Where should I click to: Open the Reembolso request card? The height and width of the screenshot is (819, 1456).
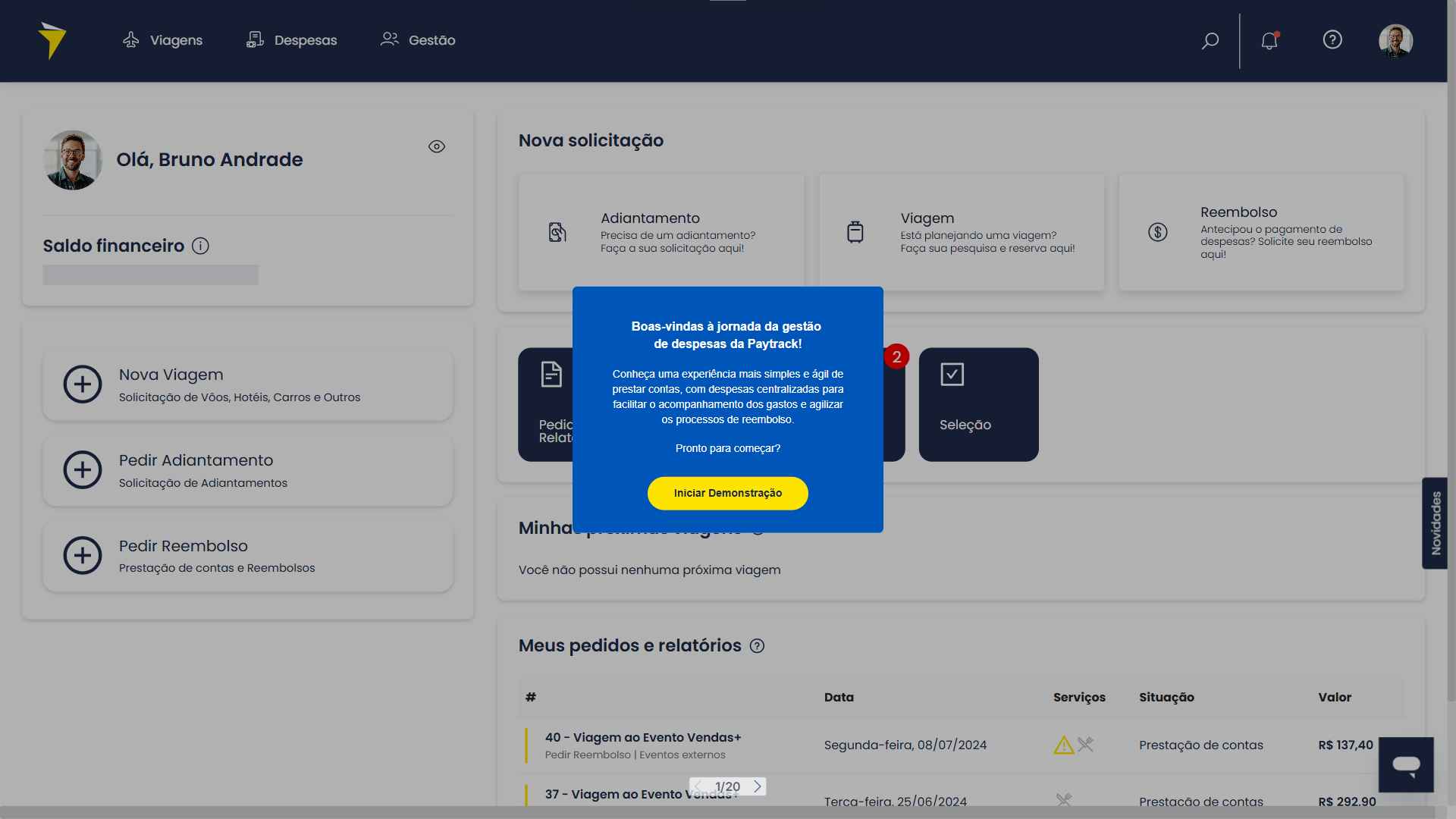(1261, 232)
